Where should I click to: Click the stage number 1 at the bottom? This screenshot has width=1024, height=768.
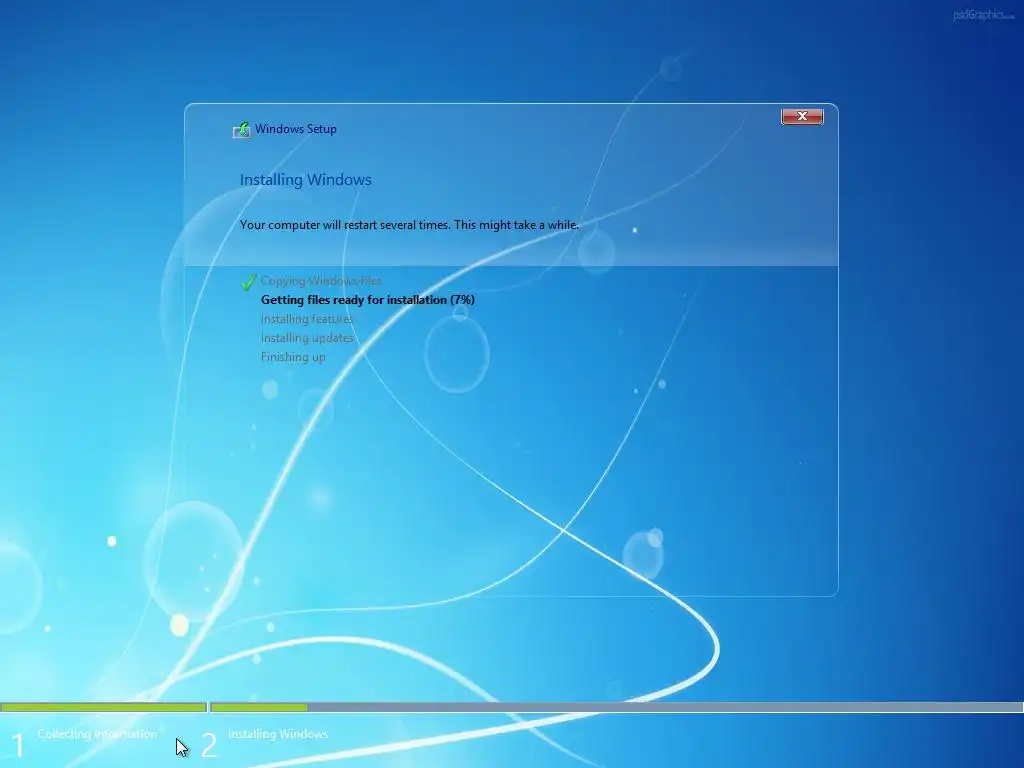[18, 745]
